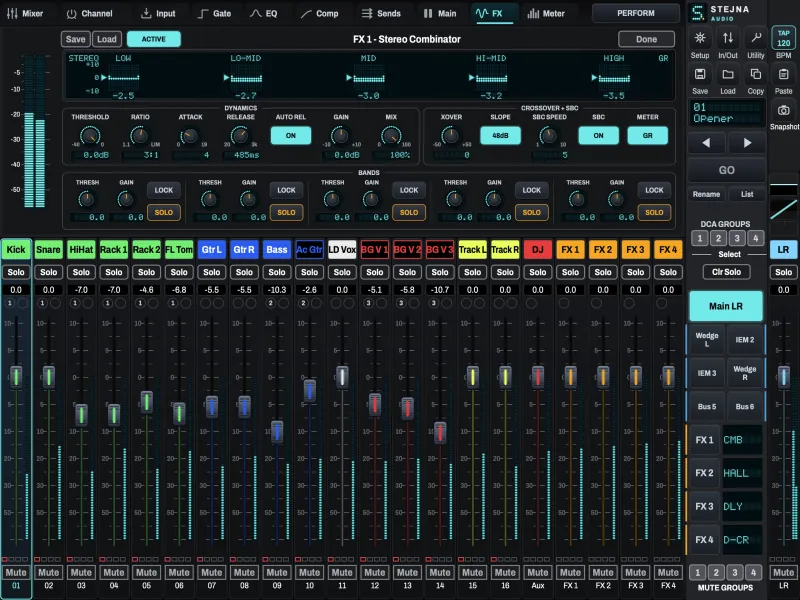Toggle the FX 1 ACTIVE button
The height and width of the screenshot is (600, 800).
tap(154, 39)
